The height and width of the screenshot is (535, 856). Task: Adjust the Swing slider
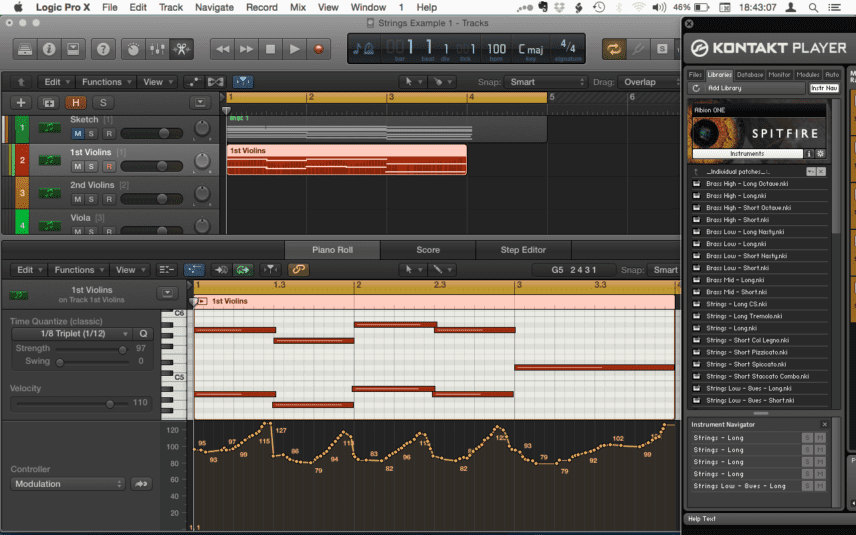pyautogui.click(x=60, y=362)
